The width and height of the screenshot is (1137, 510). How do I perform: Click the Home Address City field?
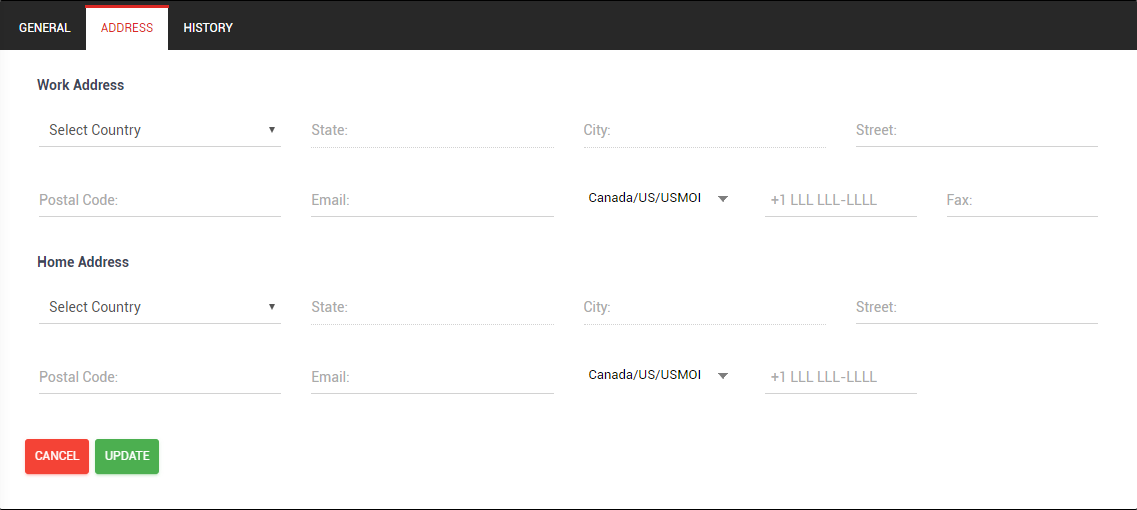coord(704,307)
